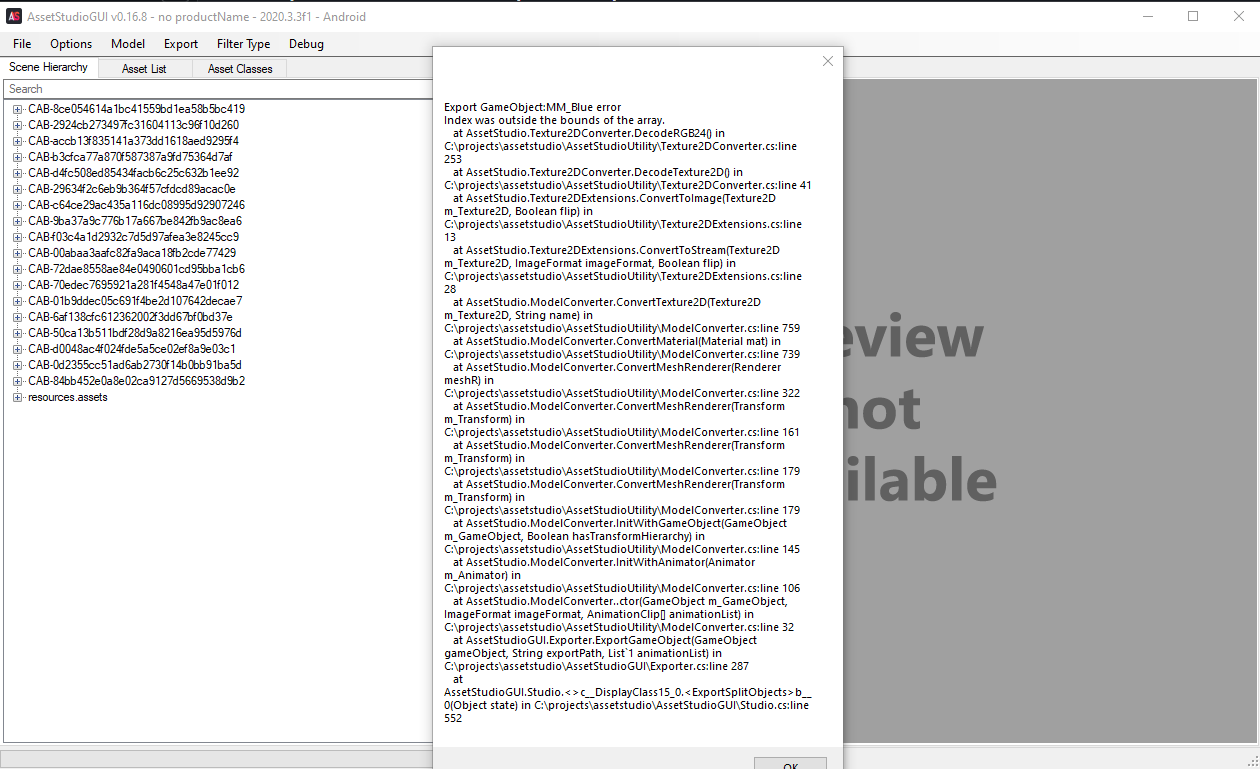Viewport: 1260px width, 769px height.
Task: Open the File menu
Action: pyautogui.click(x=21, y=44)
